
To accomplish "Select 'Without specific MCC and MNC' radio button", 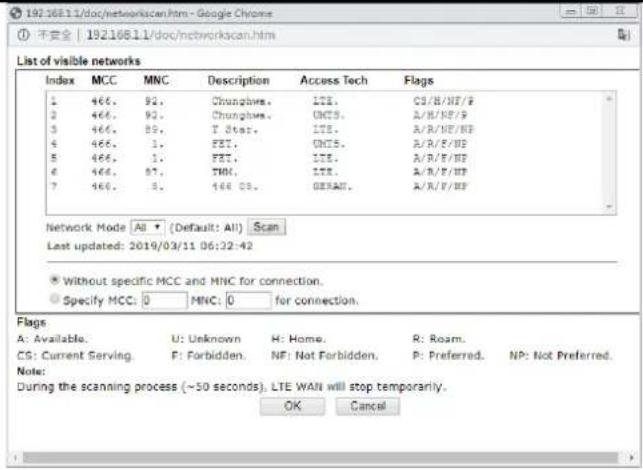I will (54, 281).
